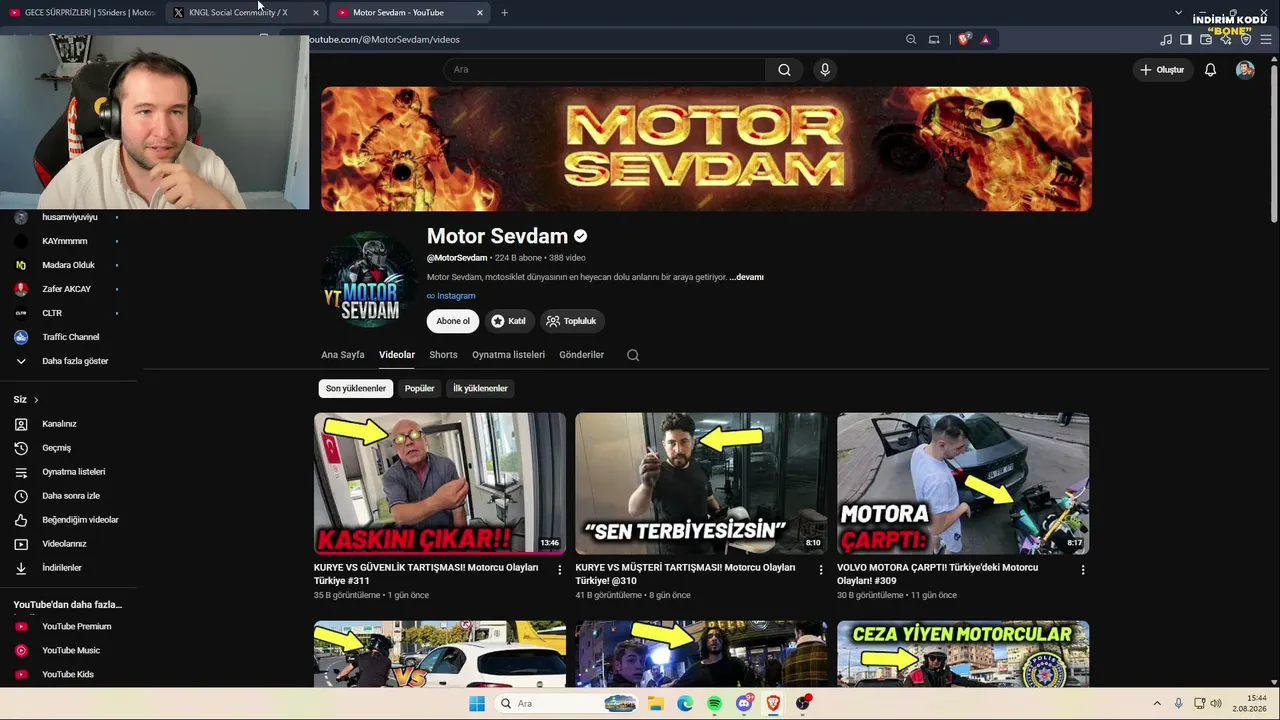
Task: Select the Videolar channel tab
Action: coord(397,355)
